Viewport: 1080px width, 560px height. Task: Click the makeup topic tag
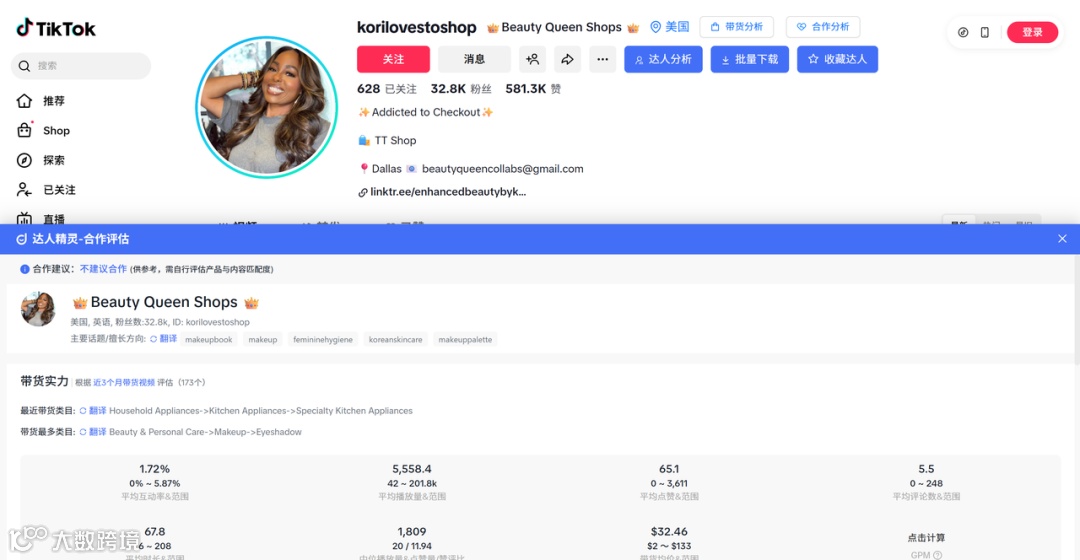coord(262,340)
